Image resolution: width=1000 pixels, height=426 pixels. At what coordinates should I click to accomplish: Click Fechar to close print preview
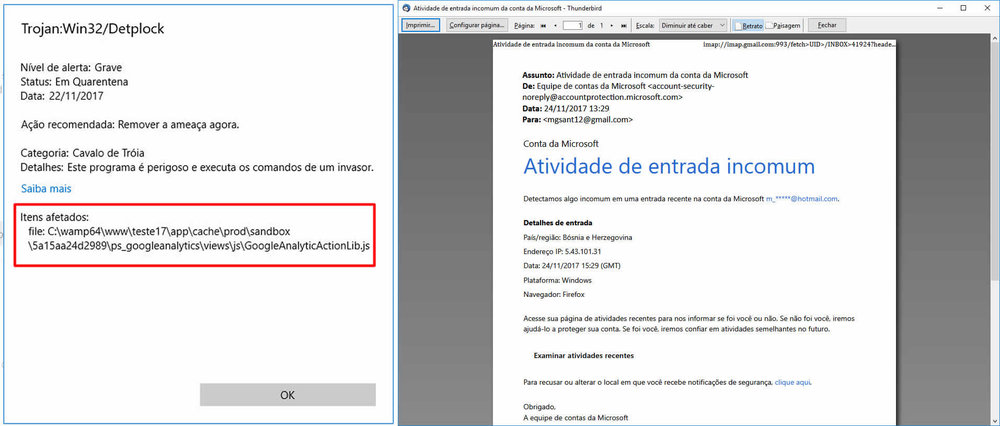click(x=827, y=26)
